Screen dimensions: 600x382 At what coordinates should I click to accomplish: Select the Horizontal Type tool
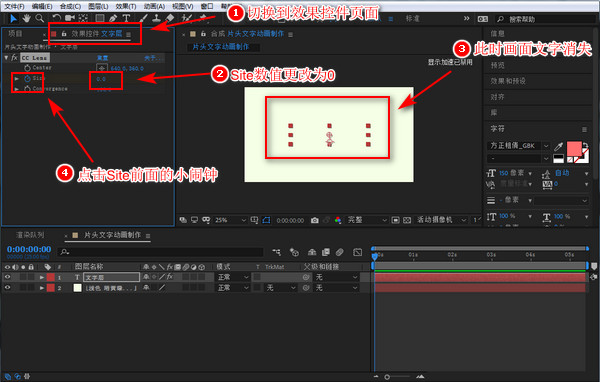[126, 18]
